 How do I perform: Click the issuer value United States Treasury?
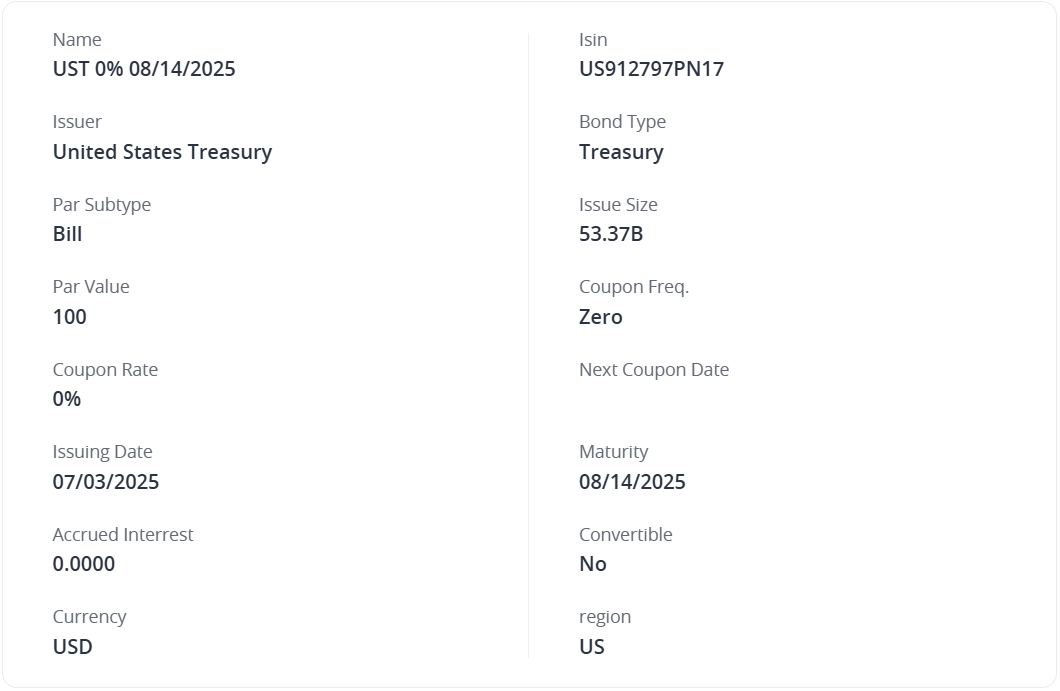[x=162, y=152]
